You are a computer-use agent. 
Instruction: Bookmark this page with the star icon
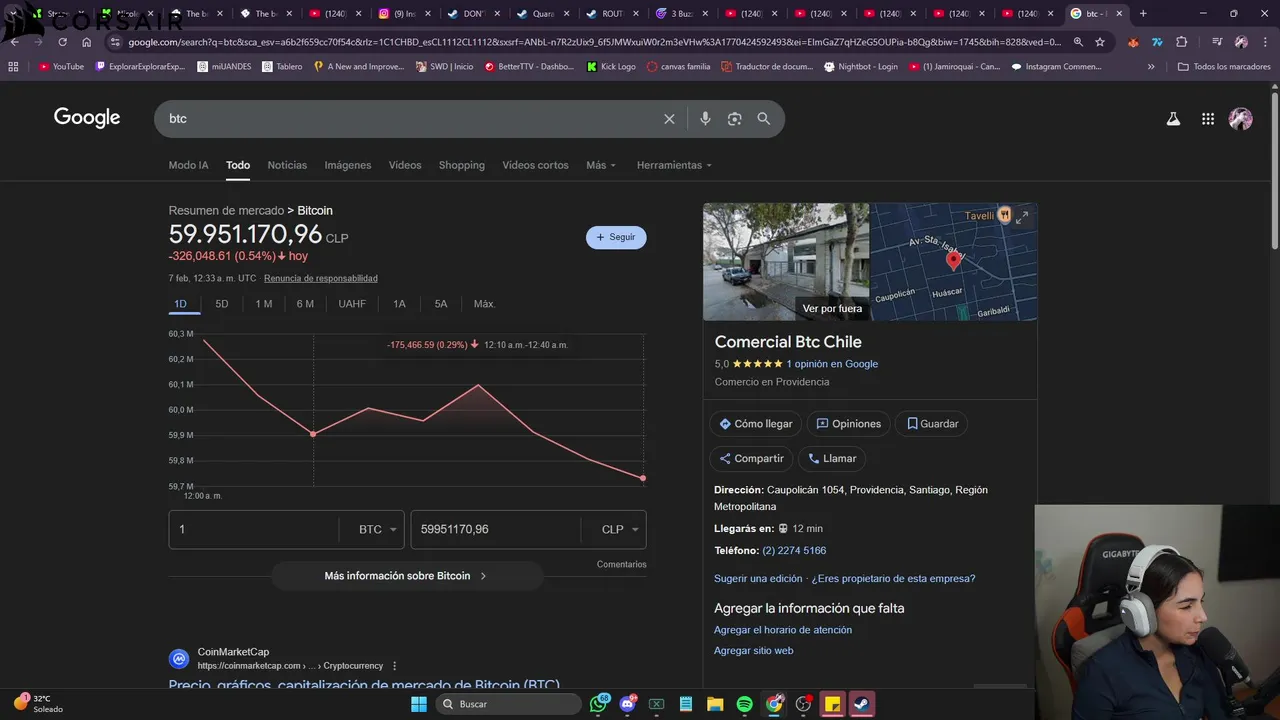pyautogui.click(x=1100, y=42)
